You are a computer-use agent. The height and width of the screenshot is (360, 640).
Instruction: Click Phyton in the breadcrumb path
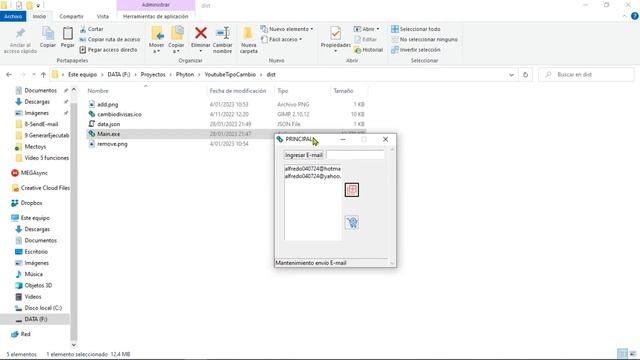tap(185, 75)
